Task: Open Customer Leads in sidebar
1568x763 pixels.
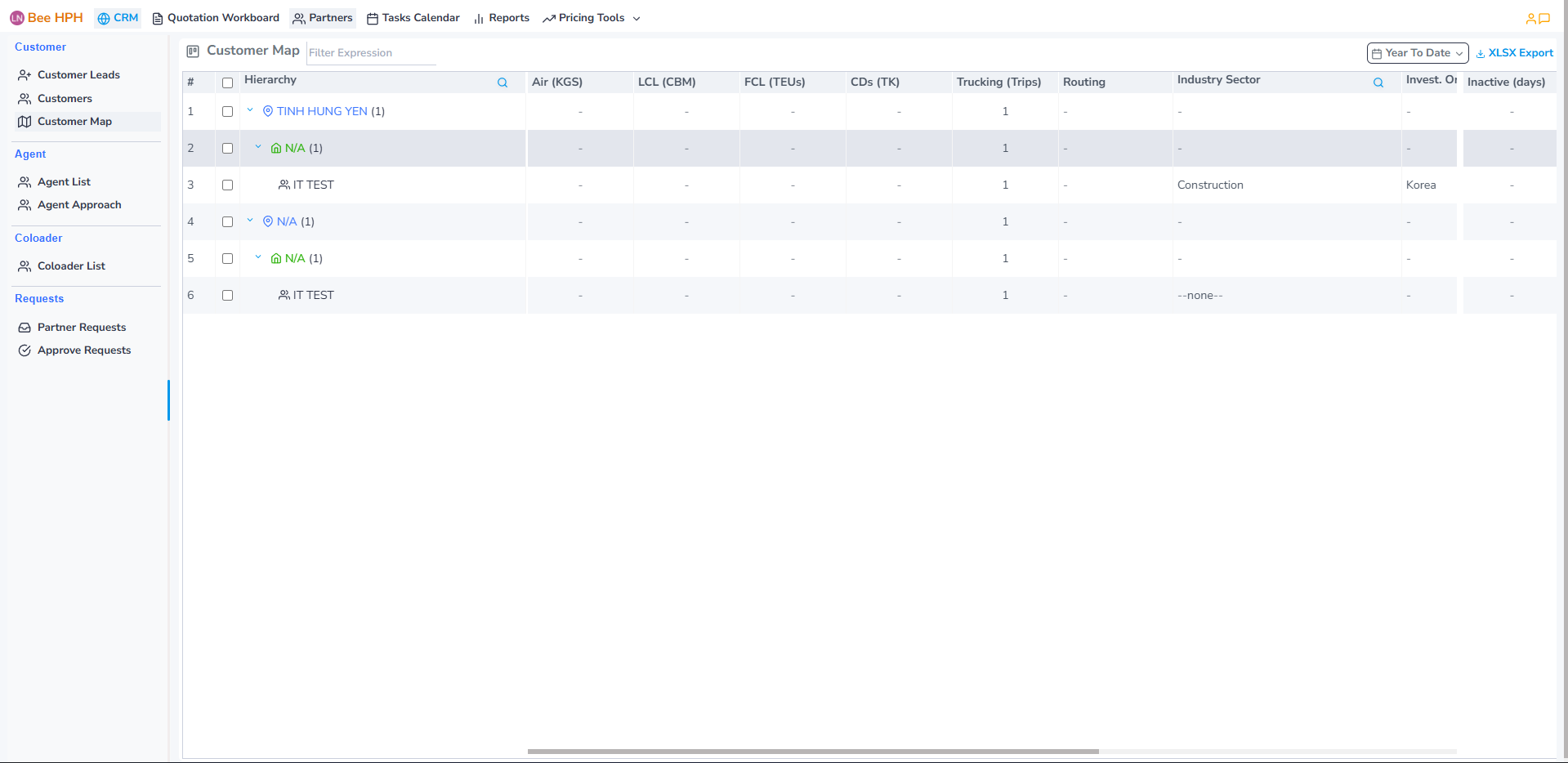Action: (x=78, y=75)
